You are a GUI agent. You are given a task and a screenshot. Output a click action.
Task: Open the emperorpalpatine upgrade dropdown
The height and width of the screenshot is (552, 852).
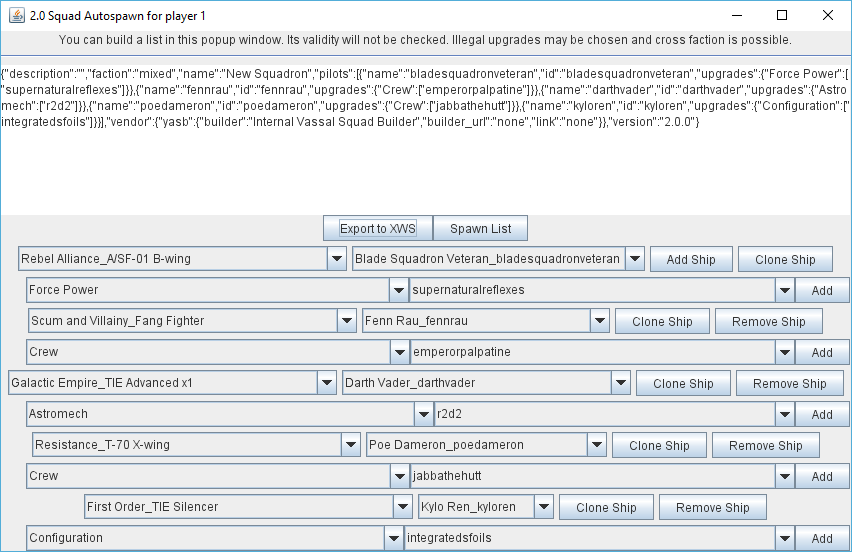602,352
